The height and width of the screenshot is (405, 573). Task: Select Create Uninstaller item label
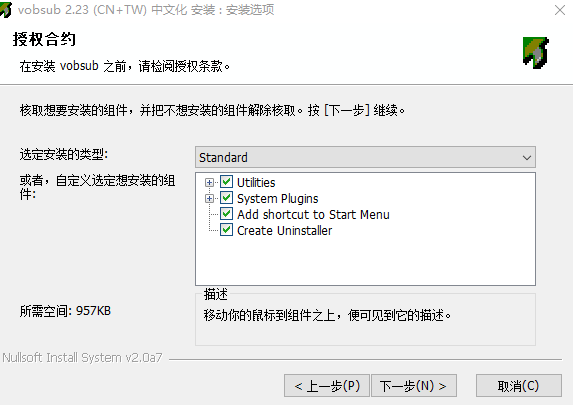pyautogui.click(x=285, y=231)
